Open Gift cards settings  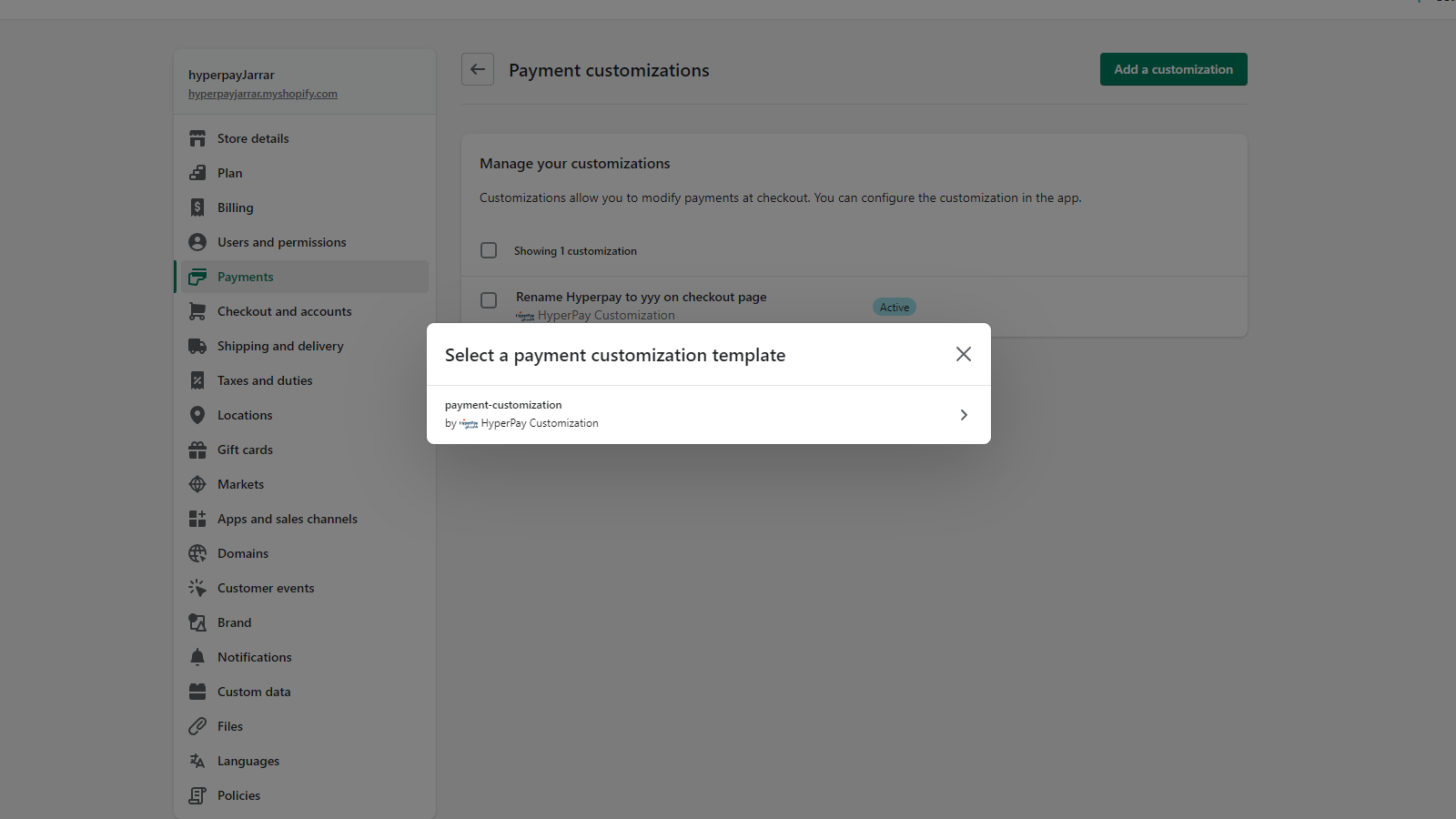pyautogui.click(x=305, y=450)
